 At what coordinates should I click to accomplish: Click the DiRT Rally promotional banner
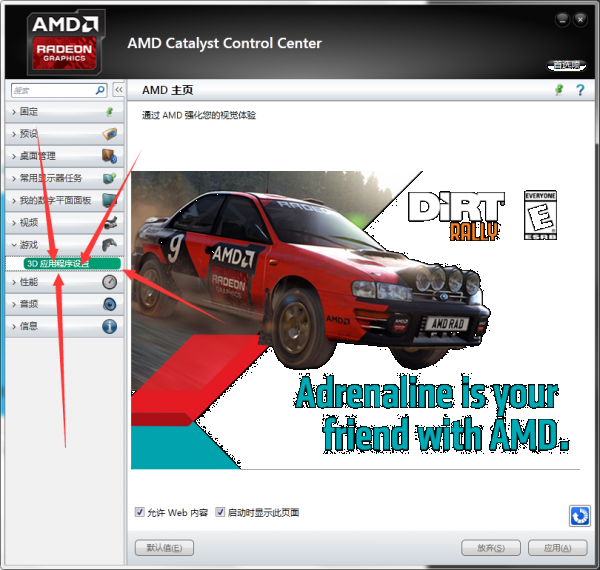pos(355,320)
